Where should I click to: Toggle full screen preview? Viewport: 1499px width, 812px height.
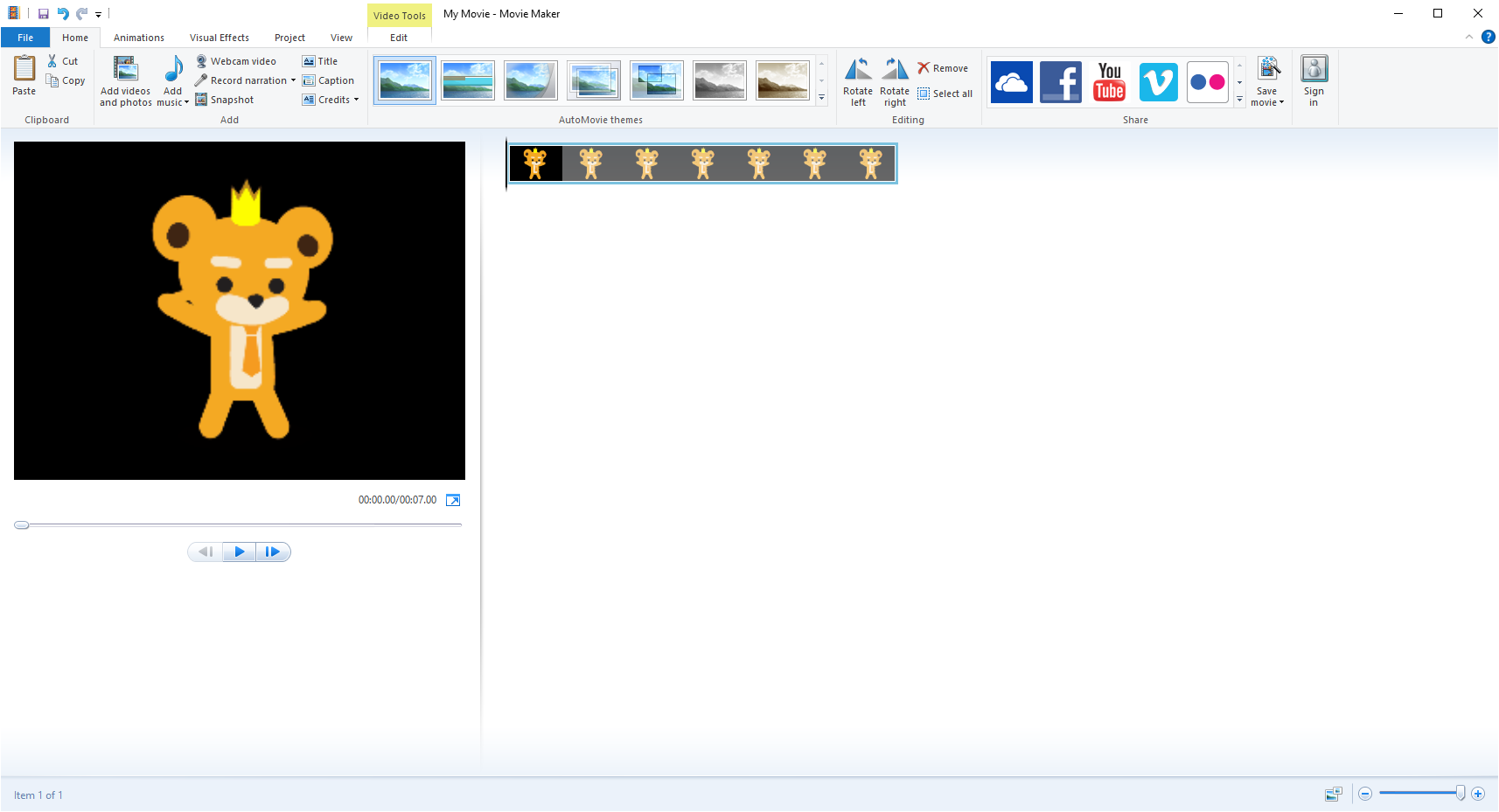[453, 500]
